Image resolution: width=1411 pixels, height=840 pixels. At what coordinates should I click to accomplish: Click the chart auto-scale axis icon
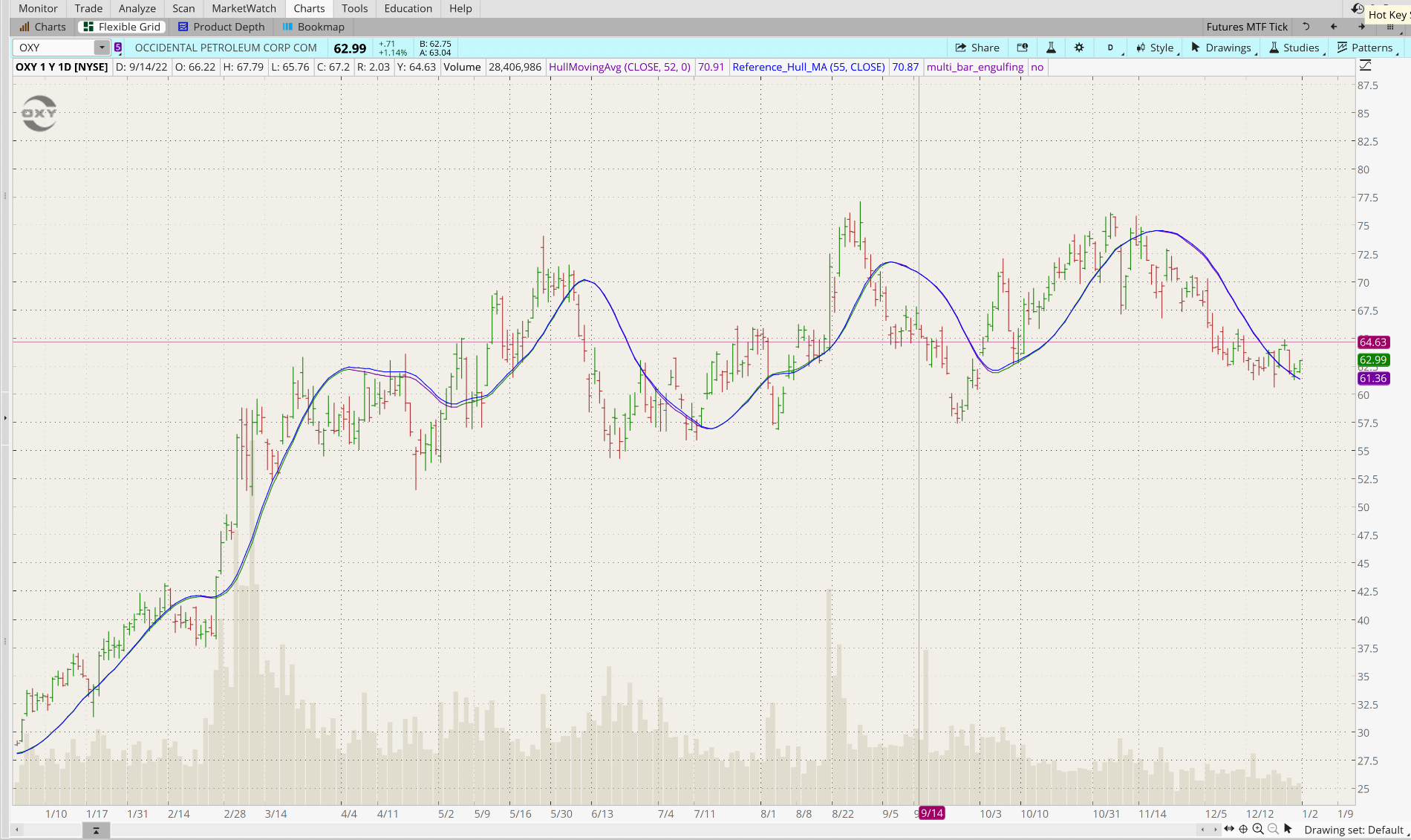(1365, 66)
